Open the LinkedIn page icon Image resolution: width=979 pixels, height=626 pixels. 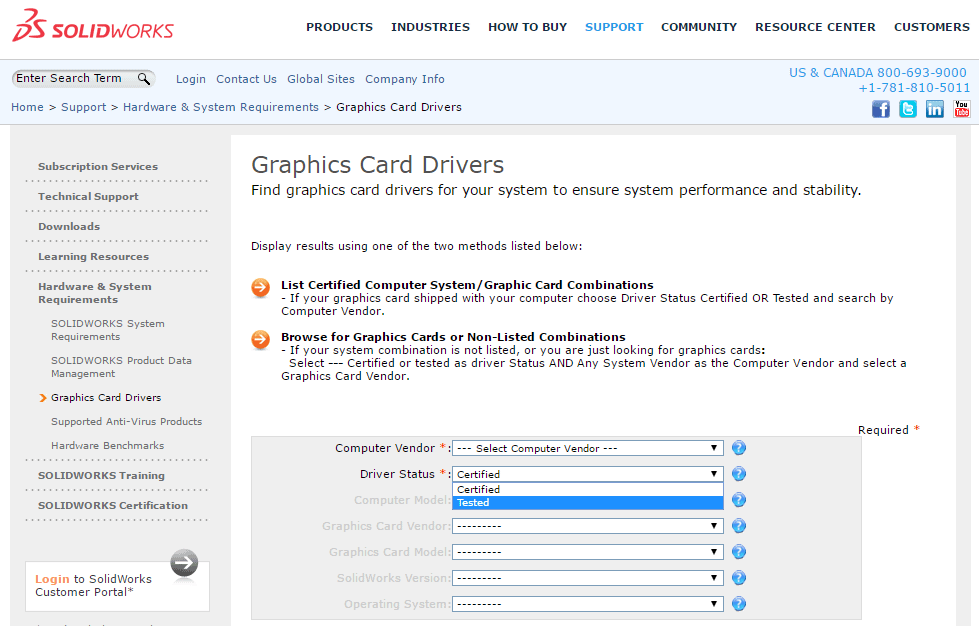click(x=935, y=109)
